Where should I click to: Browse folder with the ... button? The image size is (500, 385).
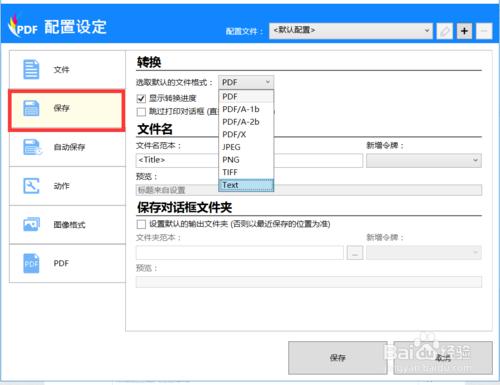355,253
